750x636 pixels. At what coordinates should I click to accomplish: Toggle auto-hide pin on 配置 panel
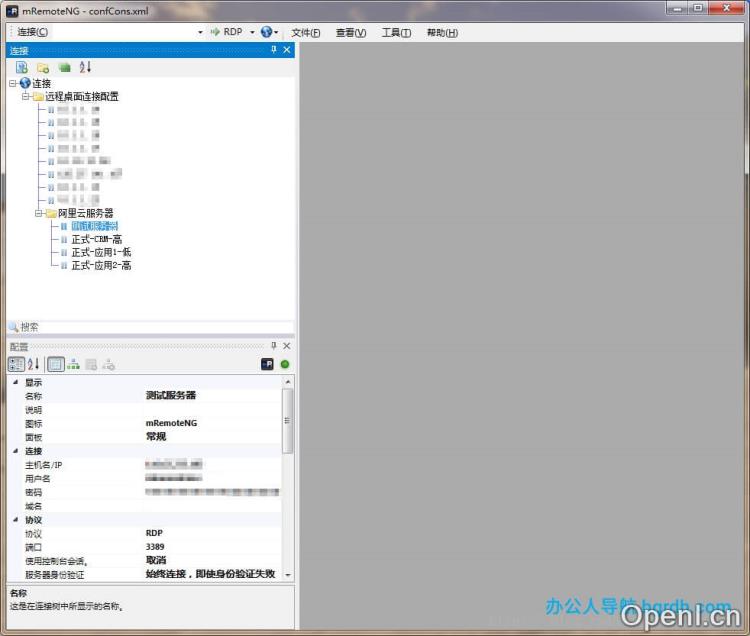pyautogui.click(x=274, y=346)
